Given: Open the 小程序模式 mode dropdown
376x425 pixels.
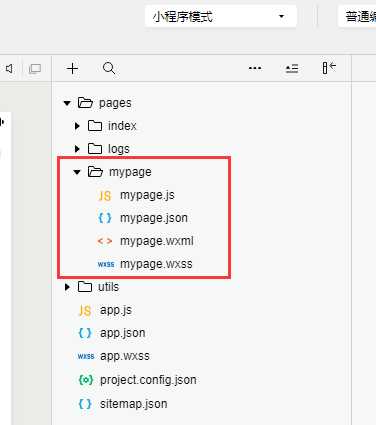Looking at the screenshot, I should [x=221, y=16].
